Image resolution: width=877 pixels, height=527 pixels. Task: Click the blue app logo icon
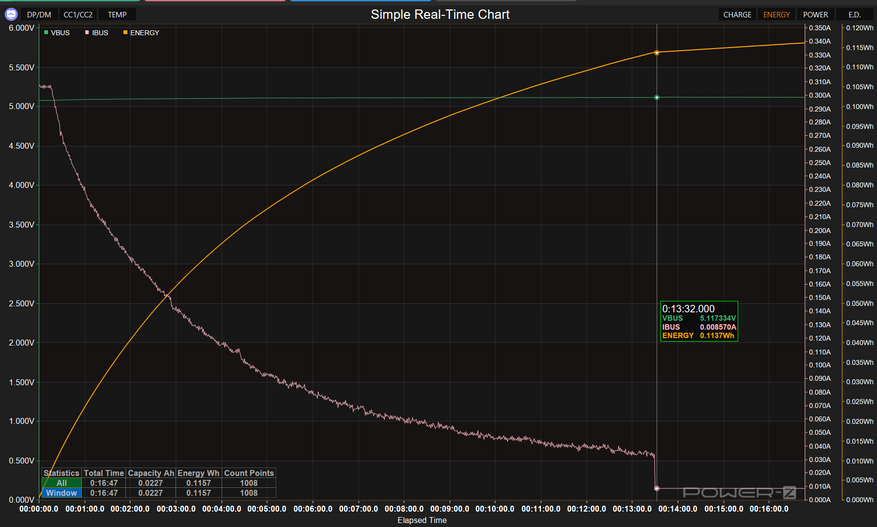point(10,15)
